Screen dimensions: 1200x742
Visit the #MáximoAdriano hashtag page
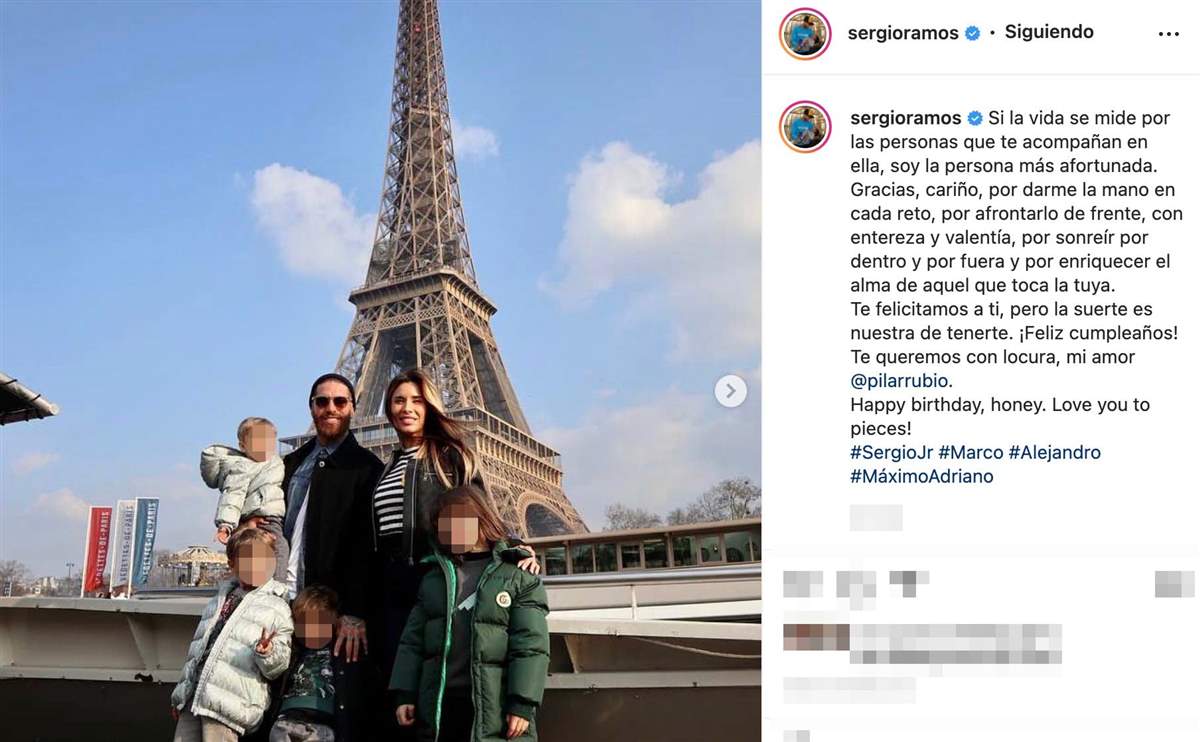click(922, 477)
